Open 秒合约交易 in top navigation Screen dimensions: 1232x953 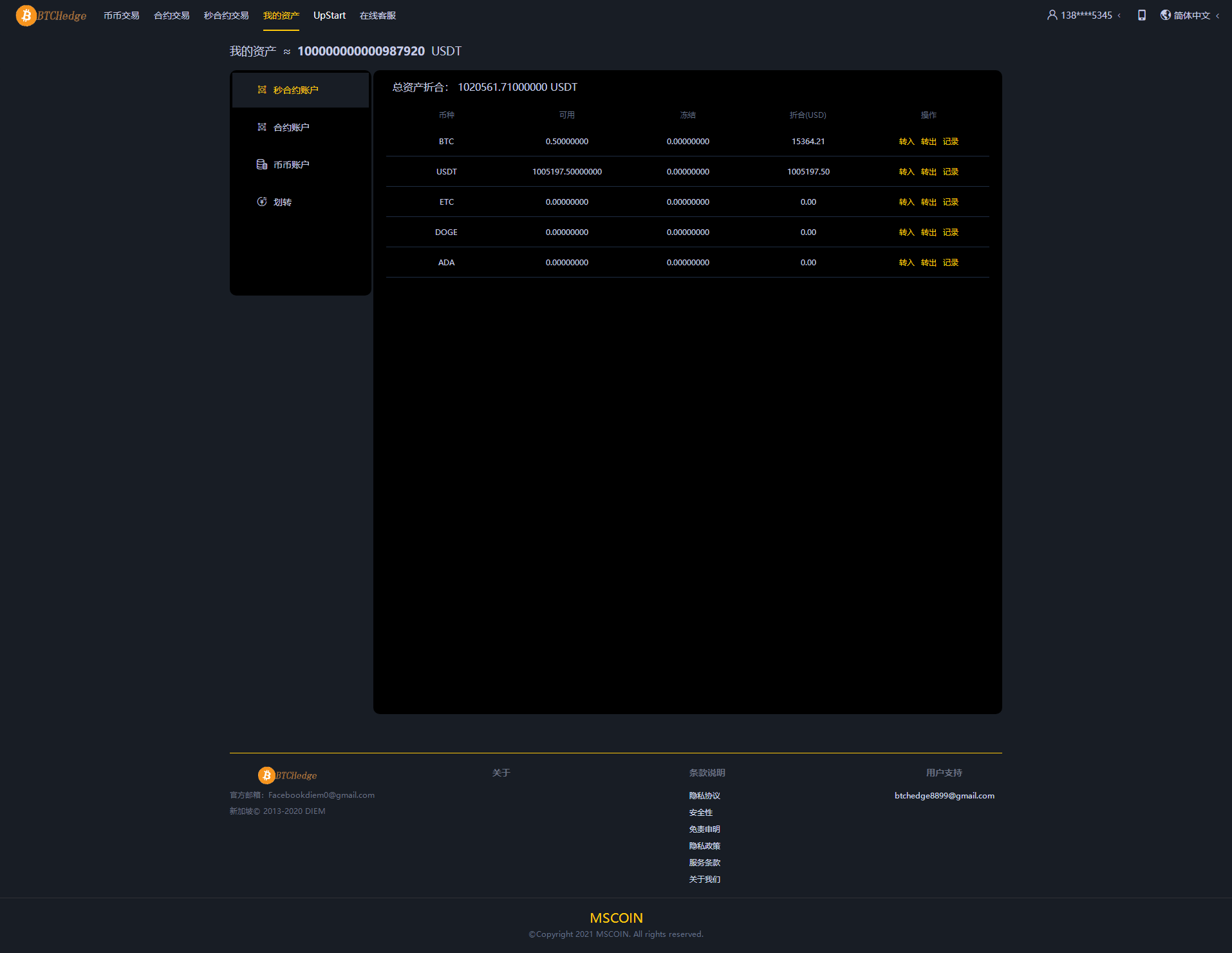[226, 15]
